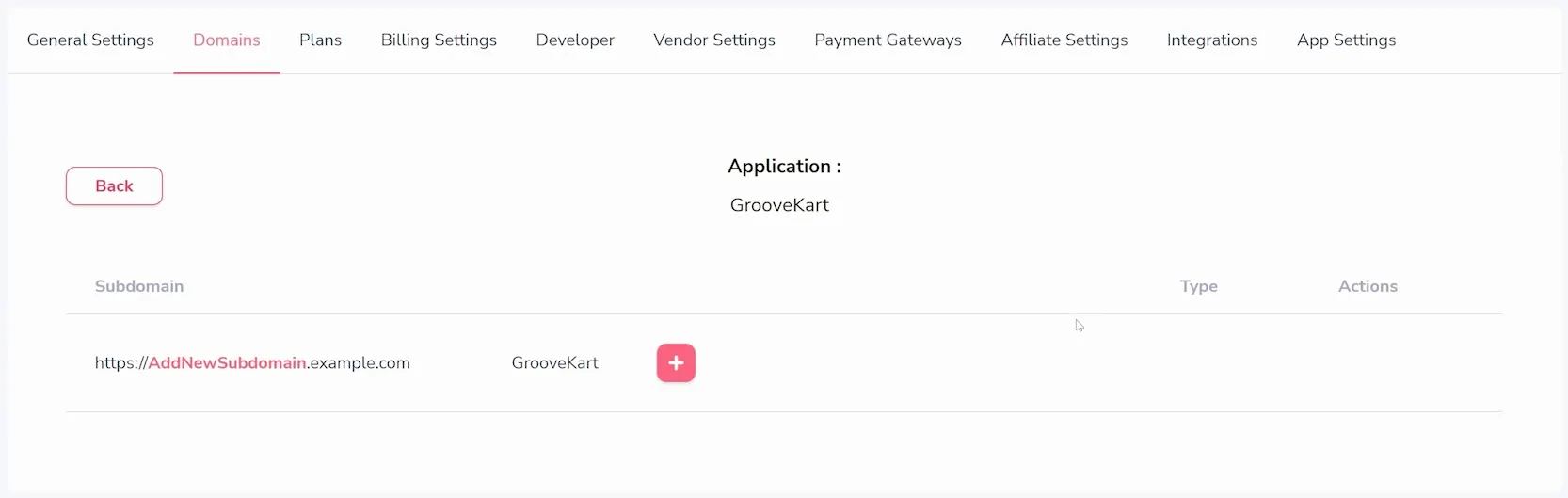Click the Back button
Screen dimensions: 1568x498
114,186
